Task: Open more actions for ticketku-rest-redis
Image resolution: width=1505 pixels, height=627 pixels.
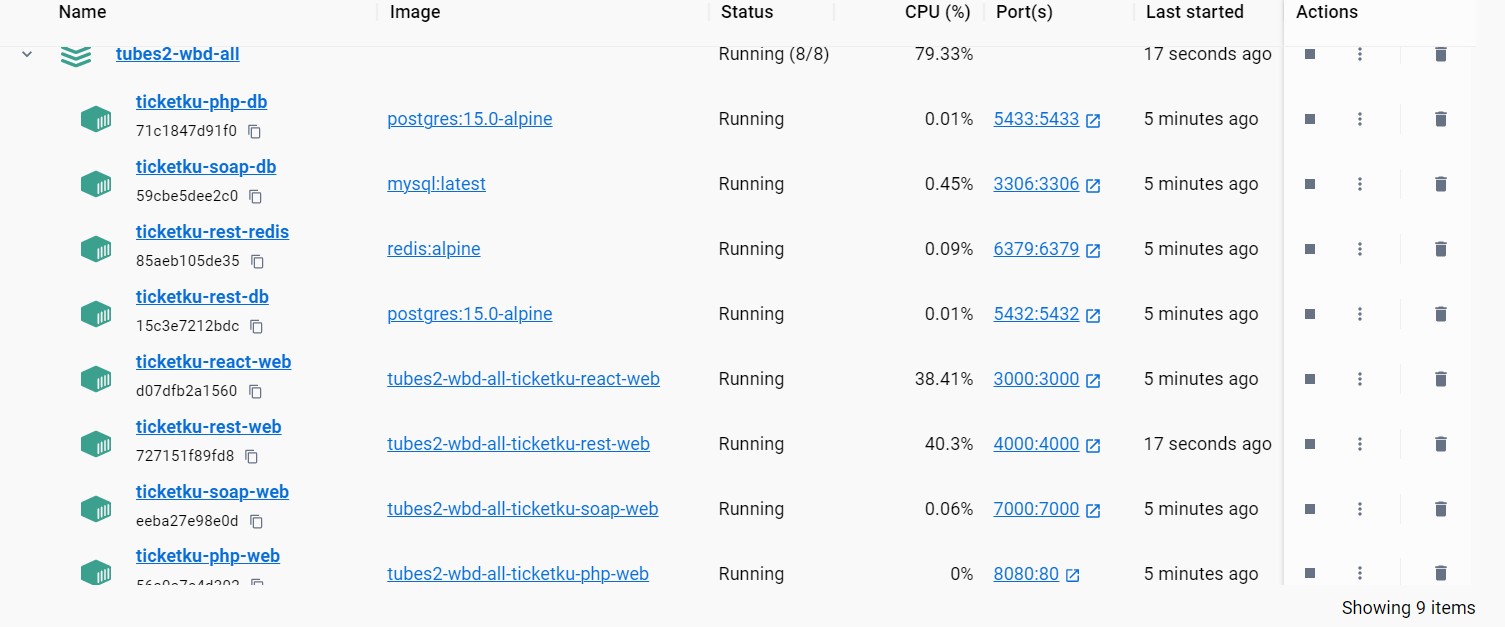Action: [1359, 249]
